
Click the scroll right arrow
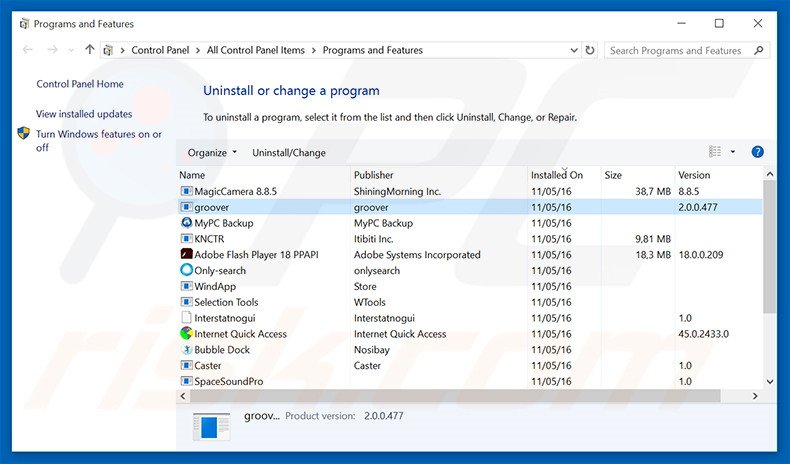(x=755, y=396)
